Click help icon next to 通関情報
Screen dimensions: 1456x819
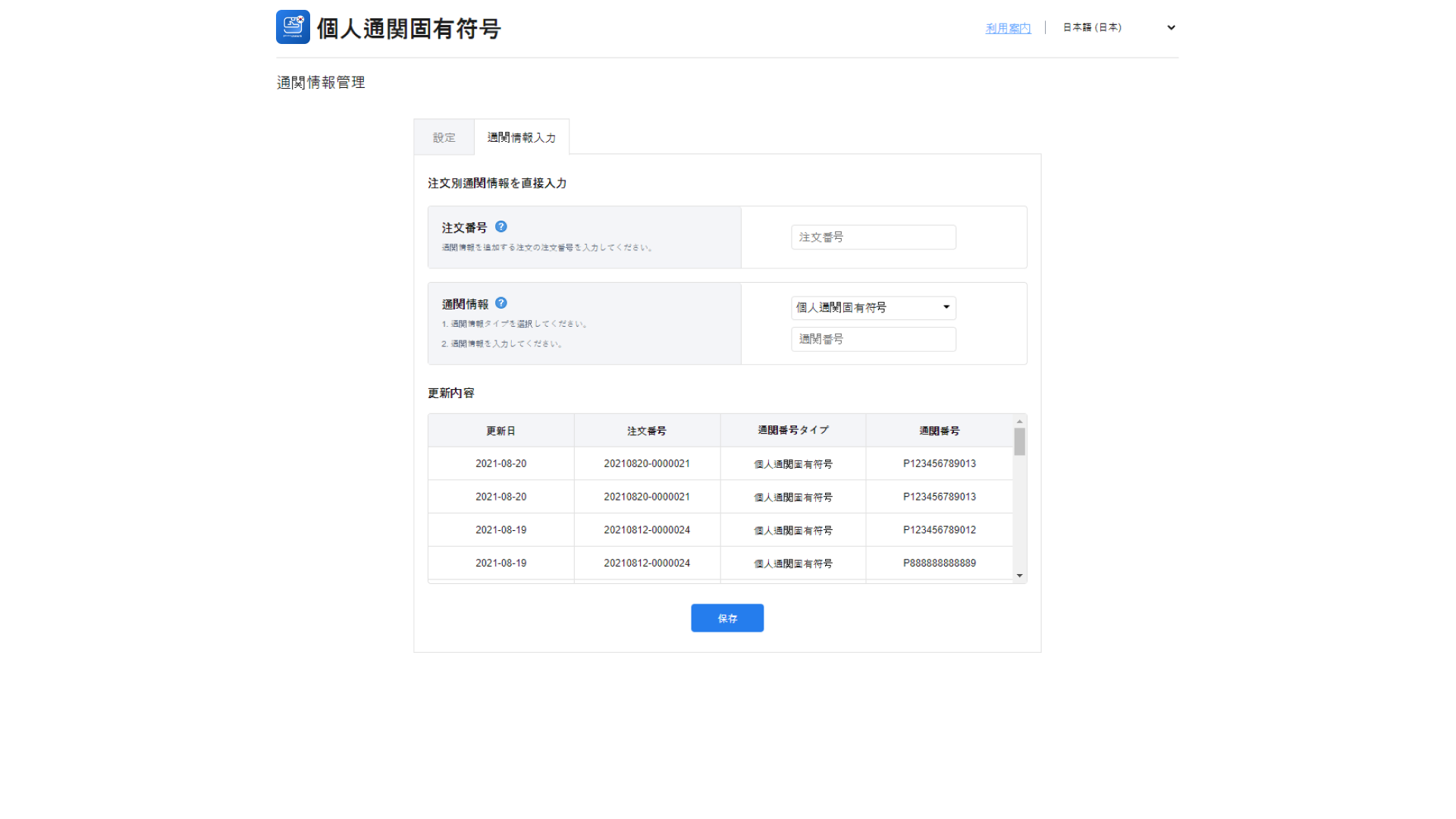pos(500,303)
